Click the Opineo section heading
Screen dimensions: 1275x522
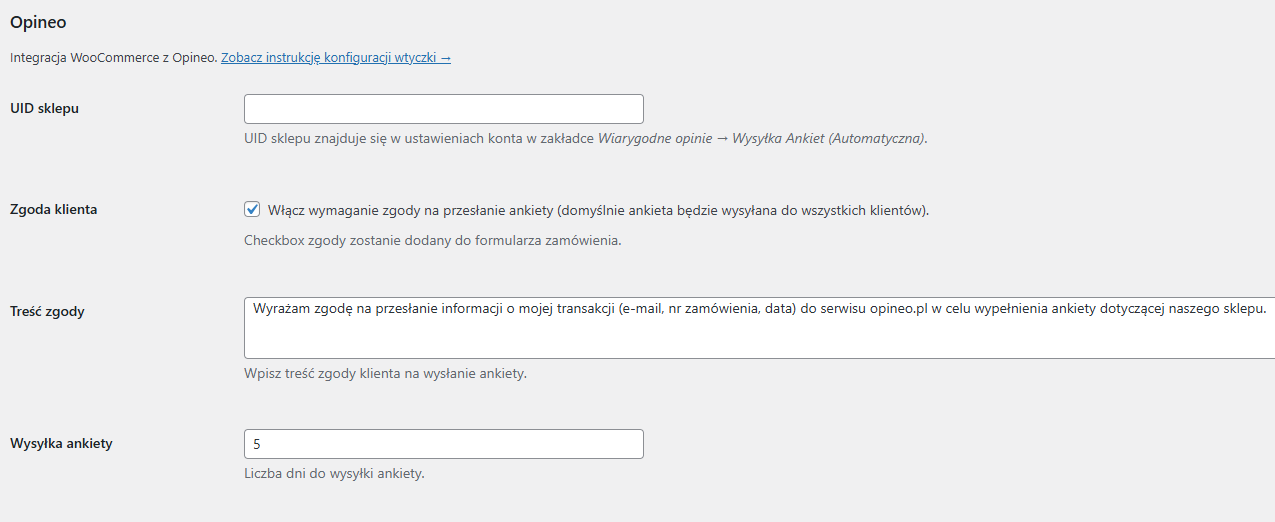(38, 21)
